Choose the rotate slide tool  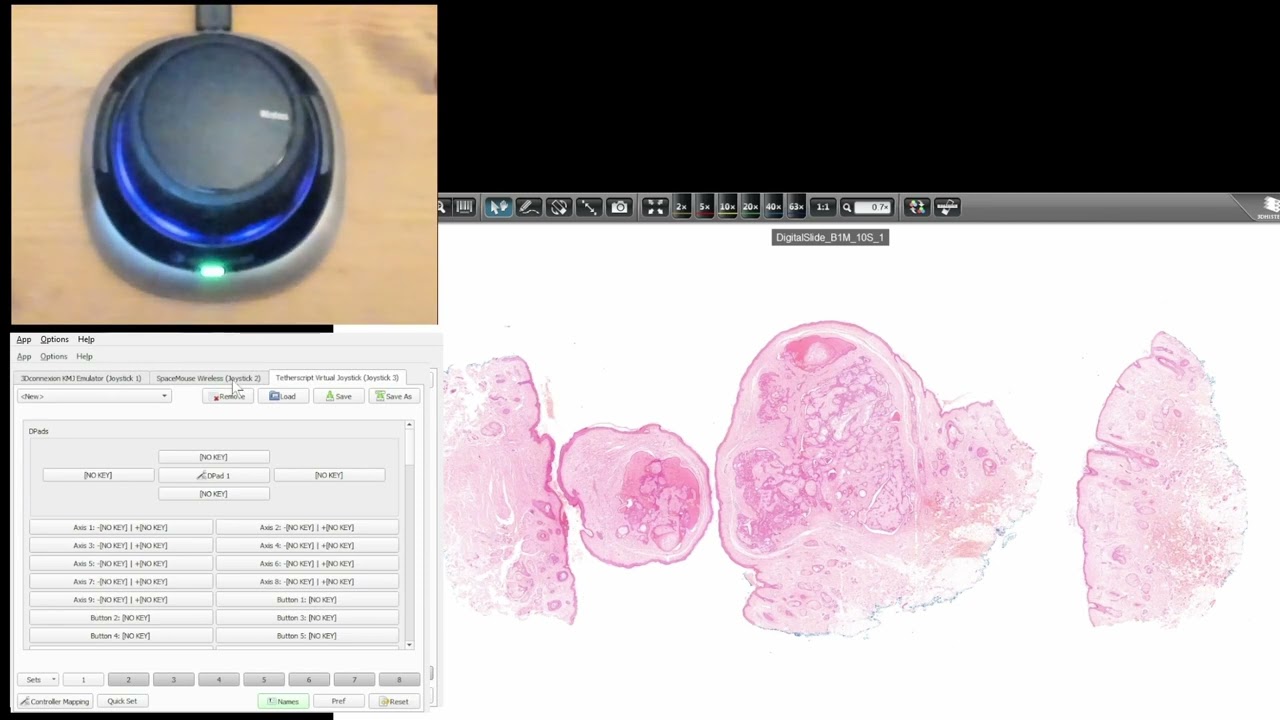tap(559, 207)
